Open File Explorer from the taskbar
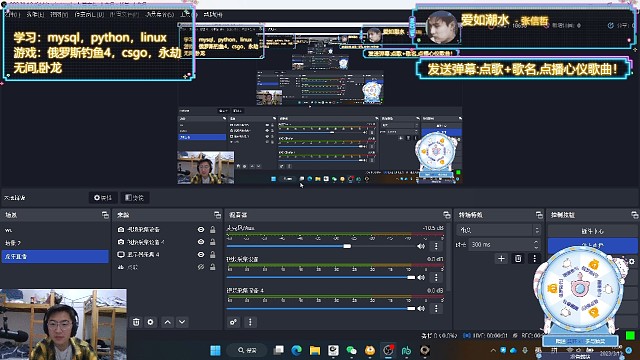This screenshot has width=640, height=360. 315,350
